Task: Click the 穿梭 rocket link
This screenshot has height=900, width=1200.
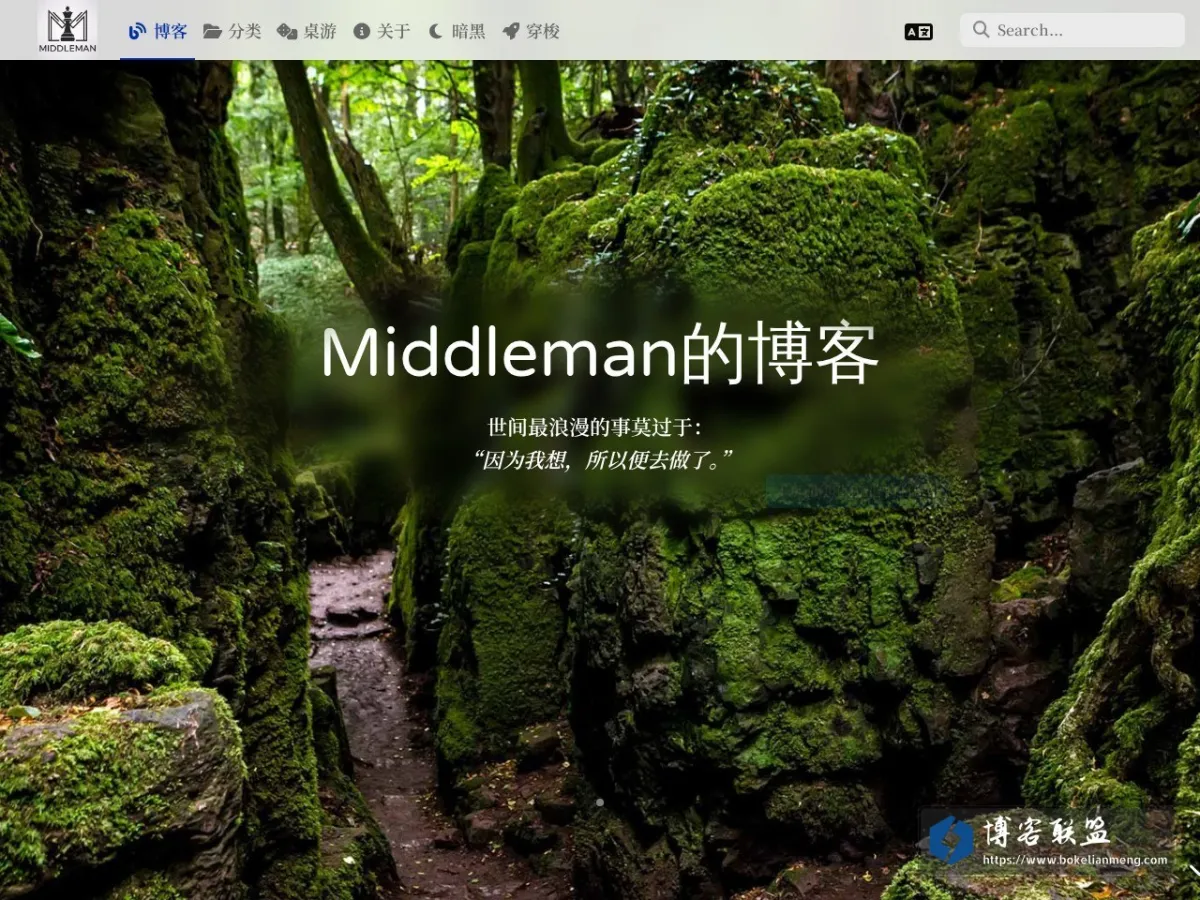Action: click(531, 31)
